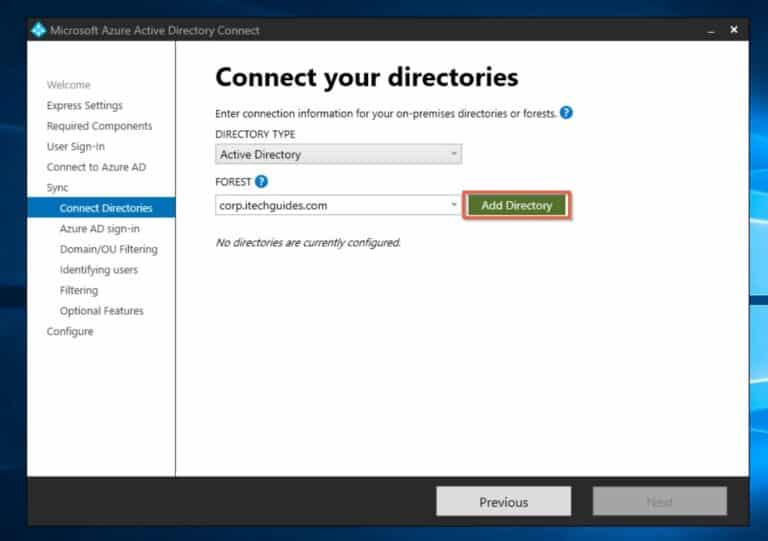Open the Forest combo box arrow
This screenshot has width=768, height=541.
(x=454, y=205)
